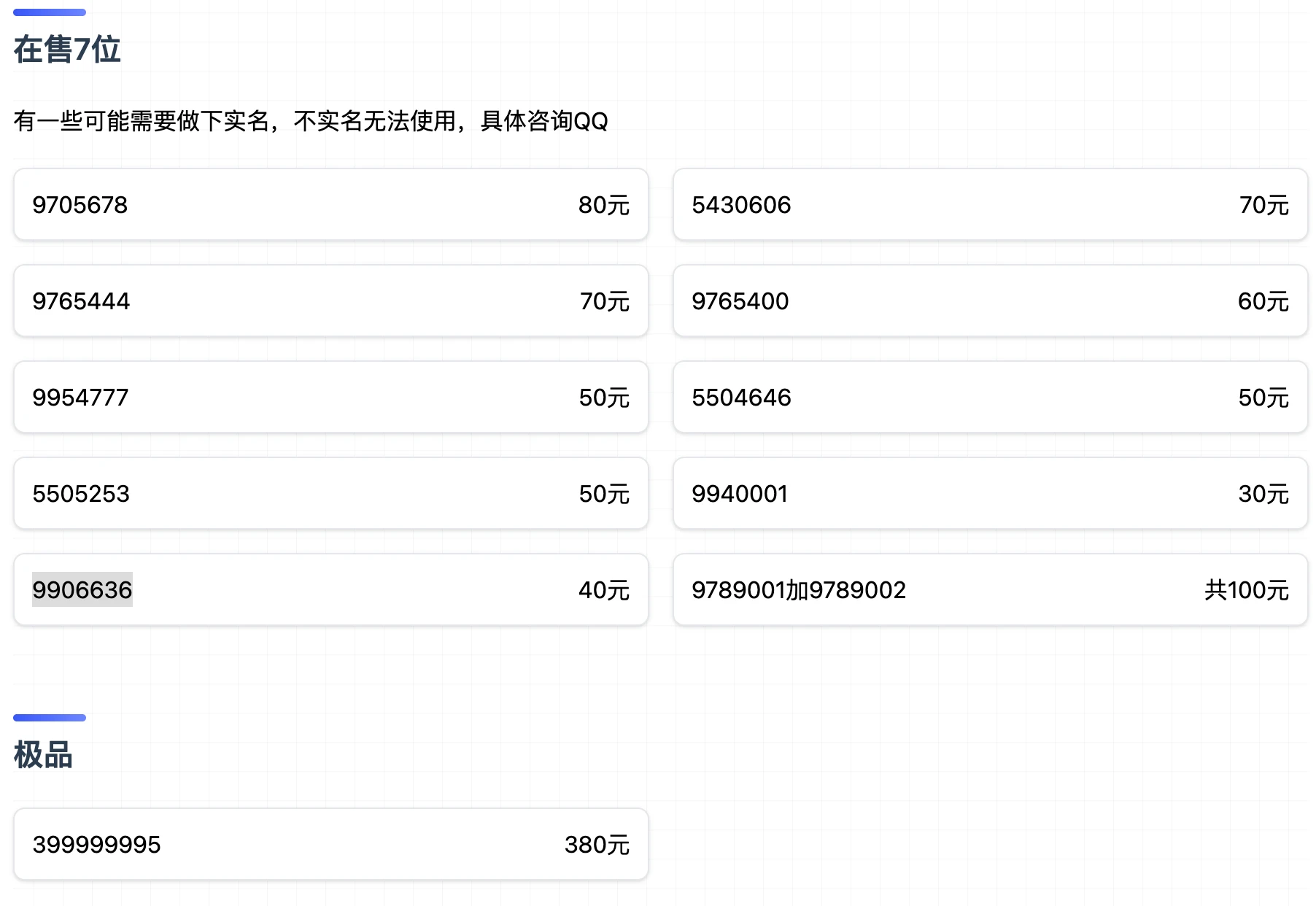The height and width of the screenshot is (906, 1316).
Task: Open the 9765444 number listing
Action: [330, 301]
